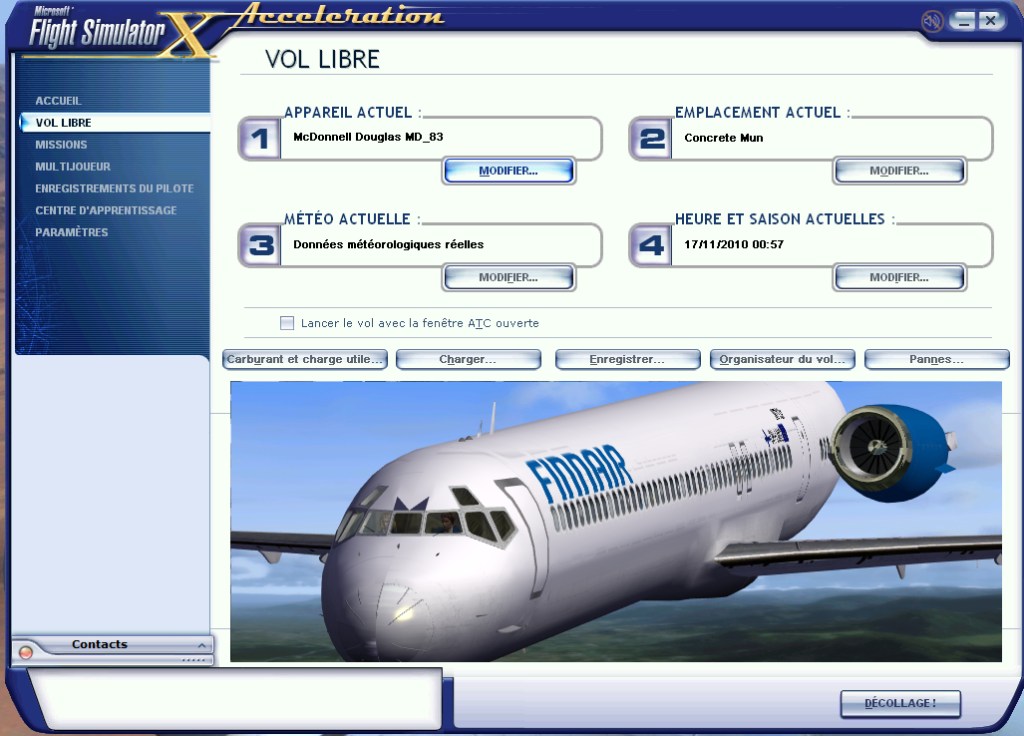Click the Finnair MD-83 aircraft preview image
This screenshot has height=736, width=1024.
pyautogui.click(x=616, y=522)
